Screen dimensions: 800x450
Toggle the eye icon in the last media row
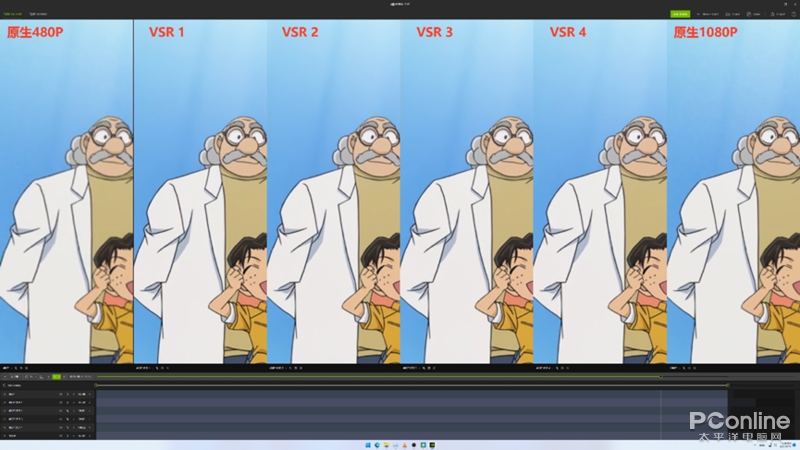pos(61,436)
